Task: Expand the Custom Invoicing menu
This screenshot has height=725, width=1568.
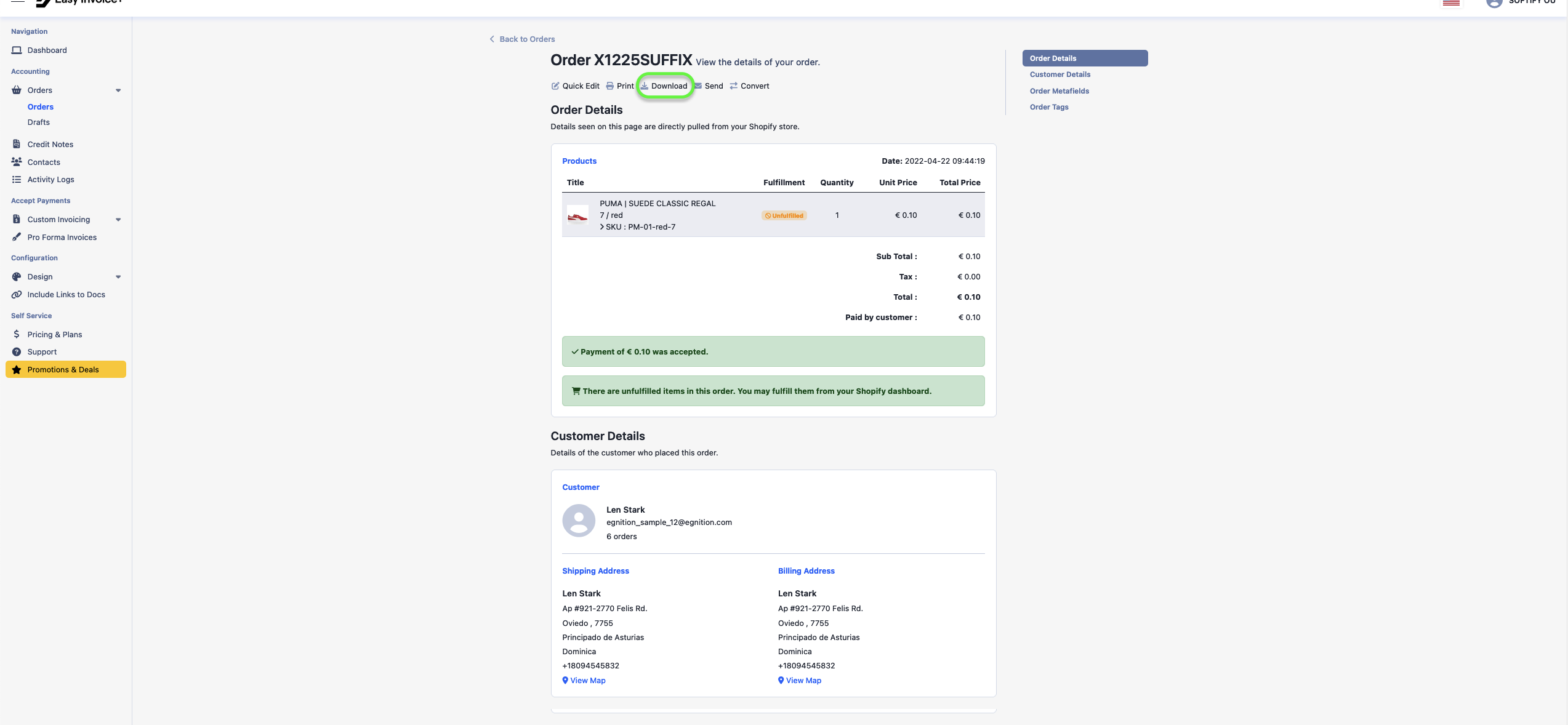Action: [118, 219]
